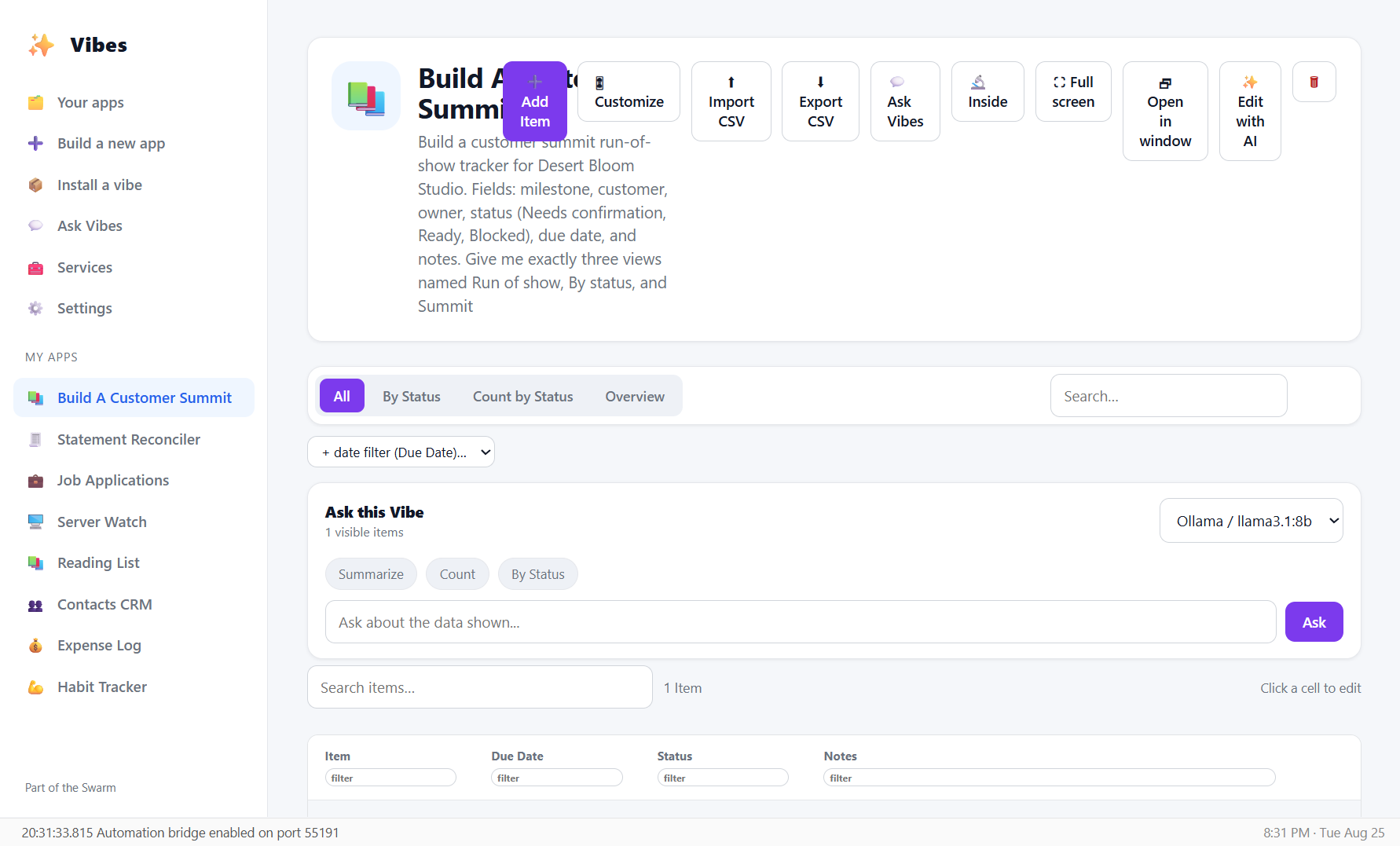Enter Full screen mode

point(1073,92)
